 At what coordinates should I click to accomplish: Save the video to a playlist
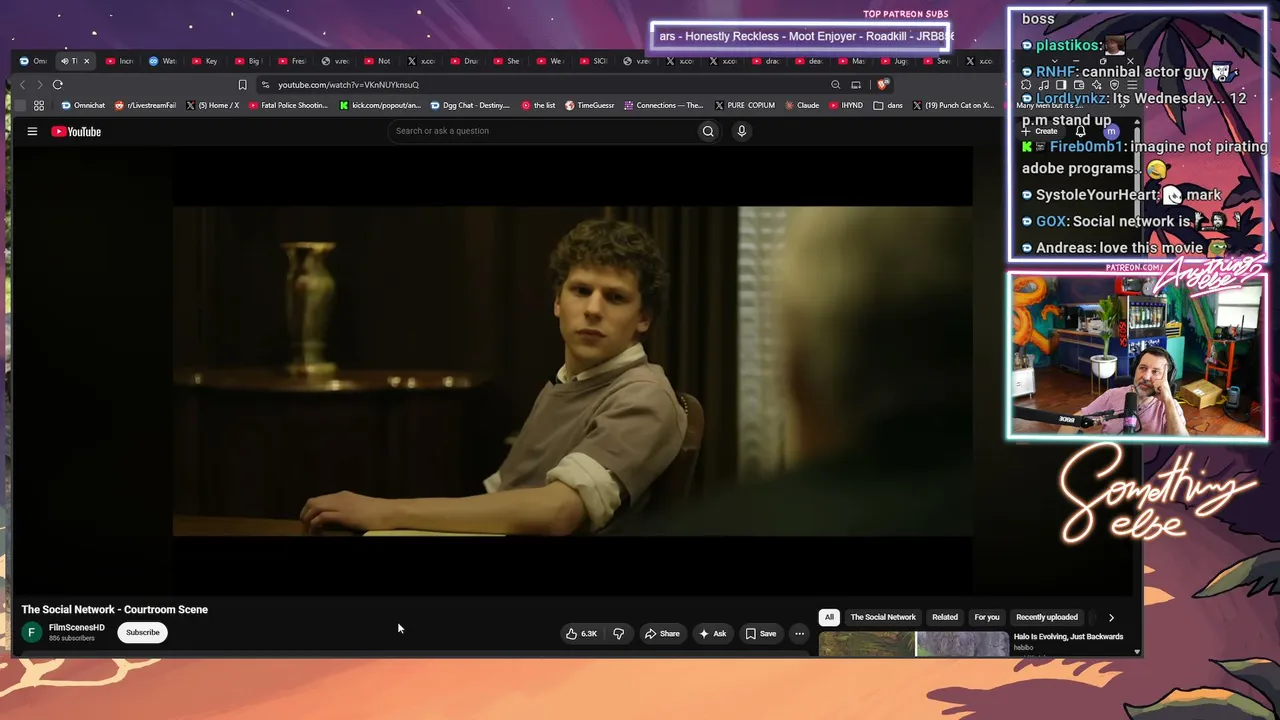point(761,633)
